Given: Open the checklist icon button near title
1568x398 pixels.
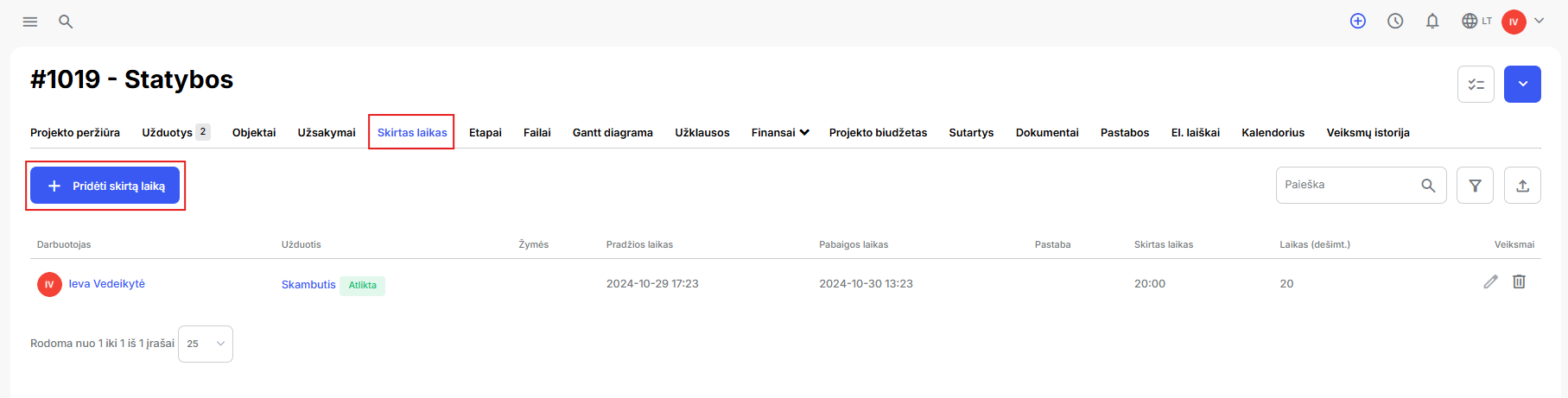Looking at the screenshot, I should [1476, 85].
